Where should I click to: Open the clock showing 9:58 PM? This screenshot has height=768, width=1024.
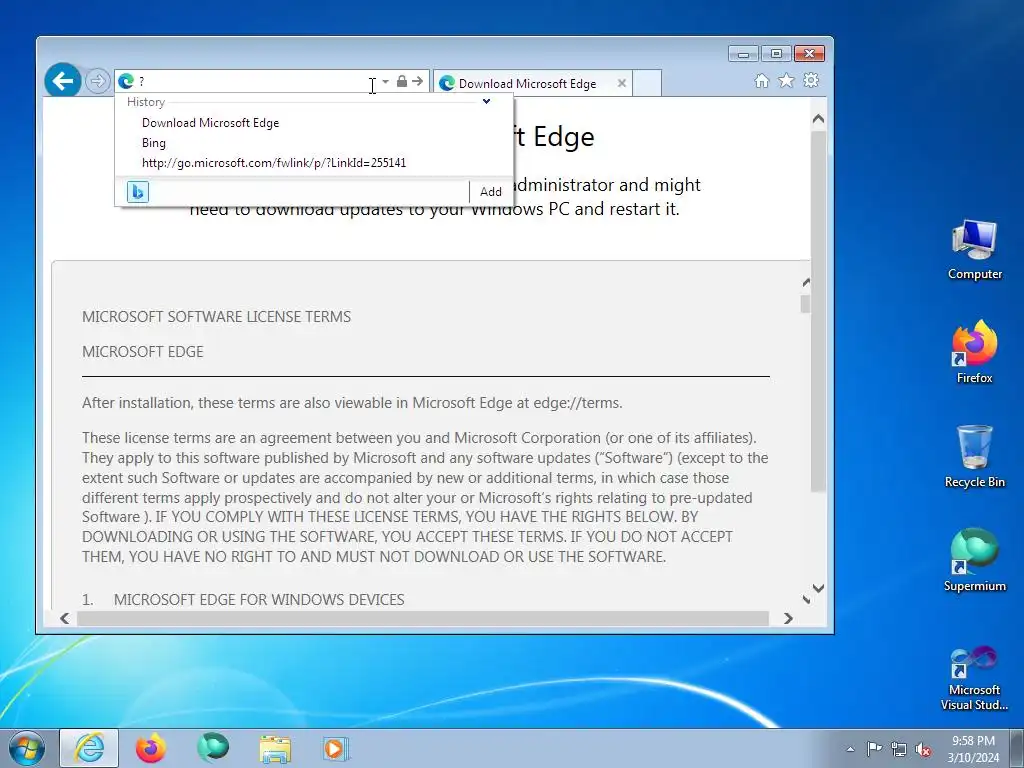[x=973, y=749]
